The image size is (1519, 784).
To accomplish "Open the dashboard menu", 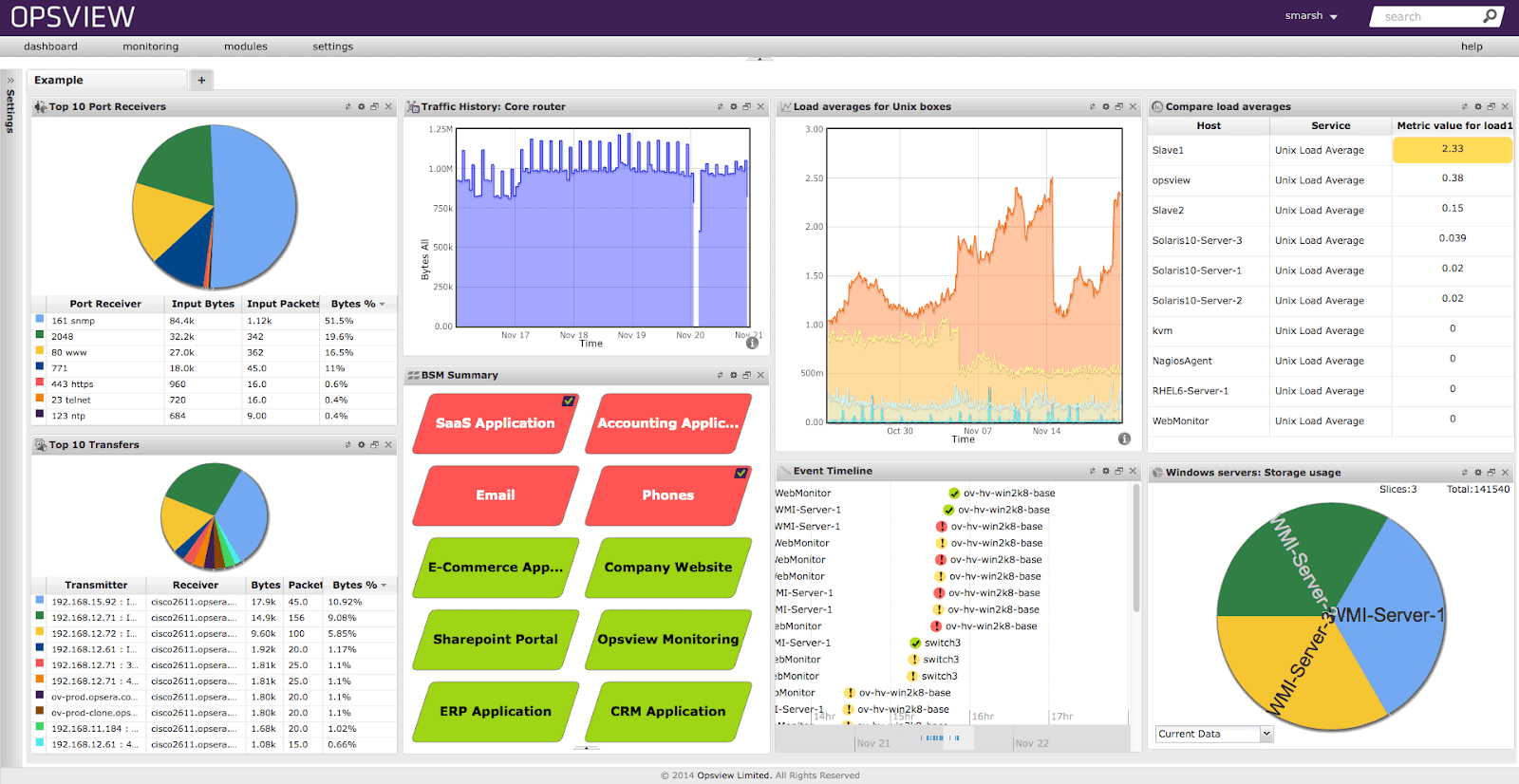I will 50,47.
